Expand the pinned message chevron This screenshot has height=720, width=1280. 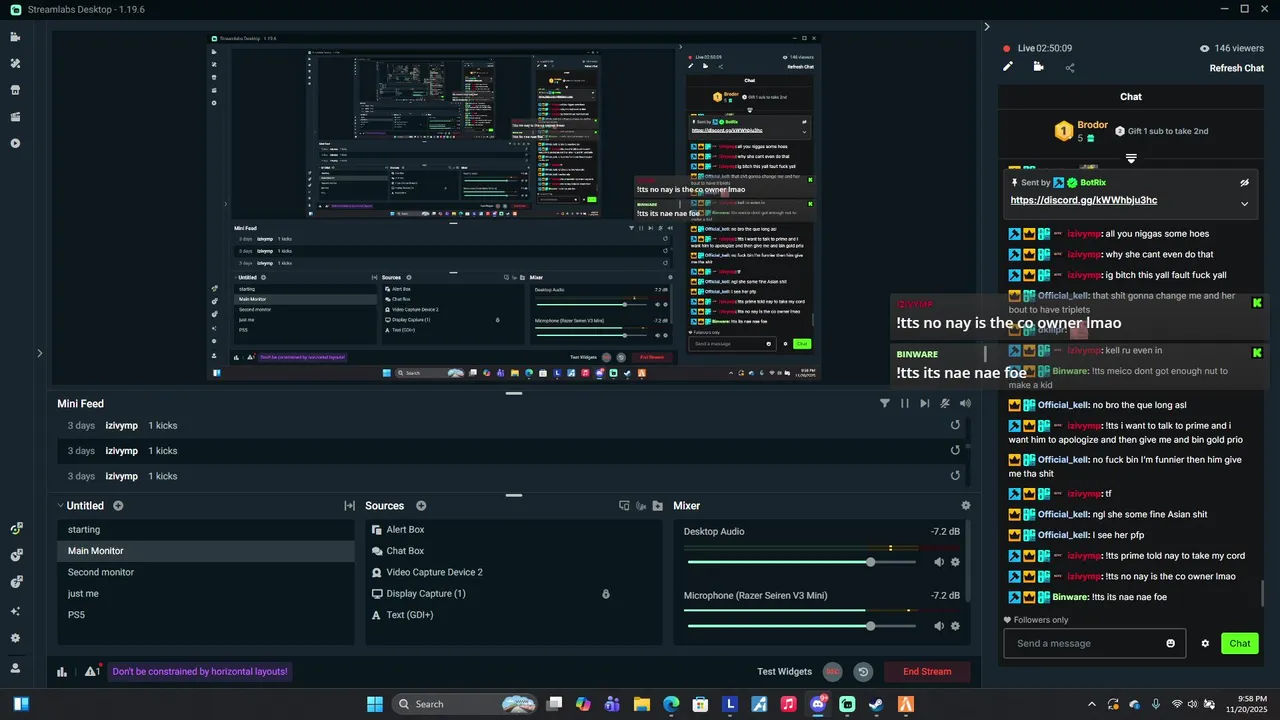pos(1245,204)
